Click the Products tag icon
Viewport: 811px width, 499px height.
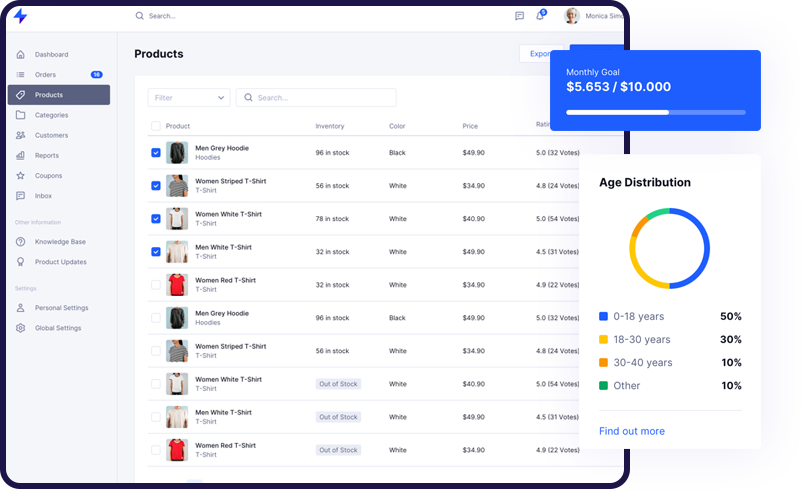(x=21, y=95)
